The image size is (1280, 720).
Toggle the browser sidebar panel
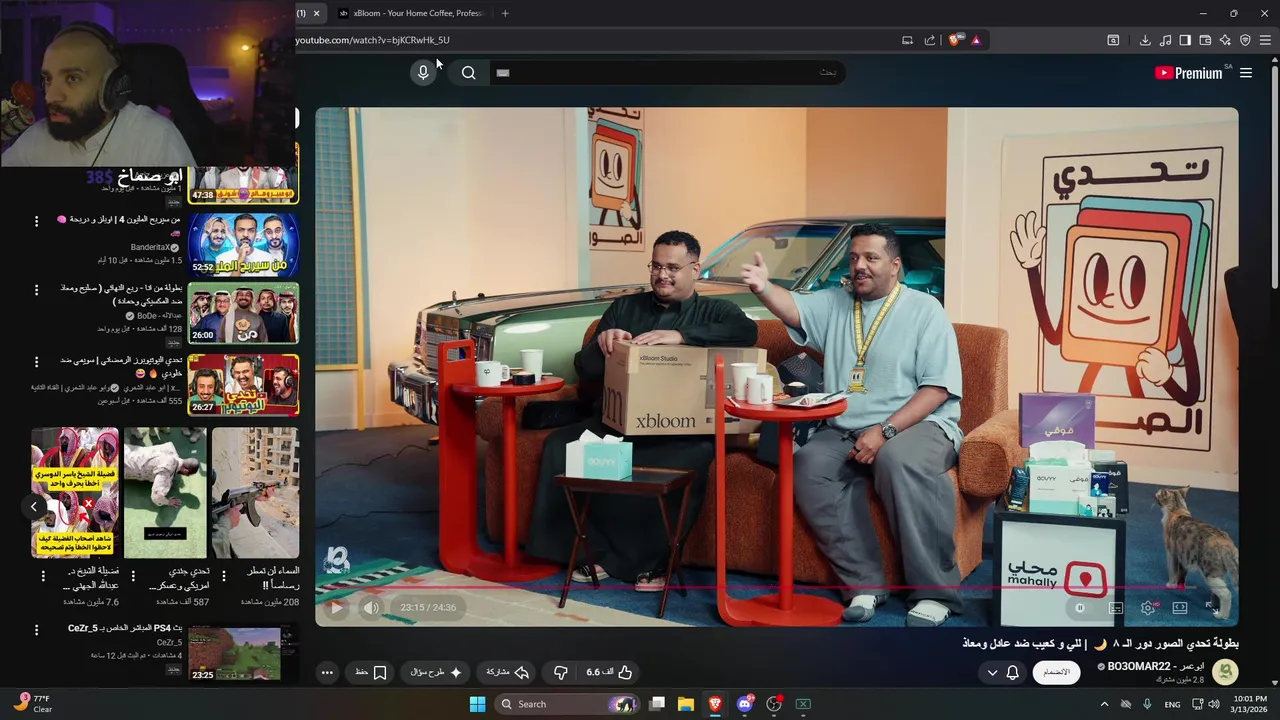coord(1185,40)
